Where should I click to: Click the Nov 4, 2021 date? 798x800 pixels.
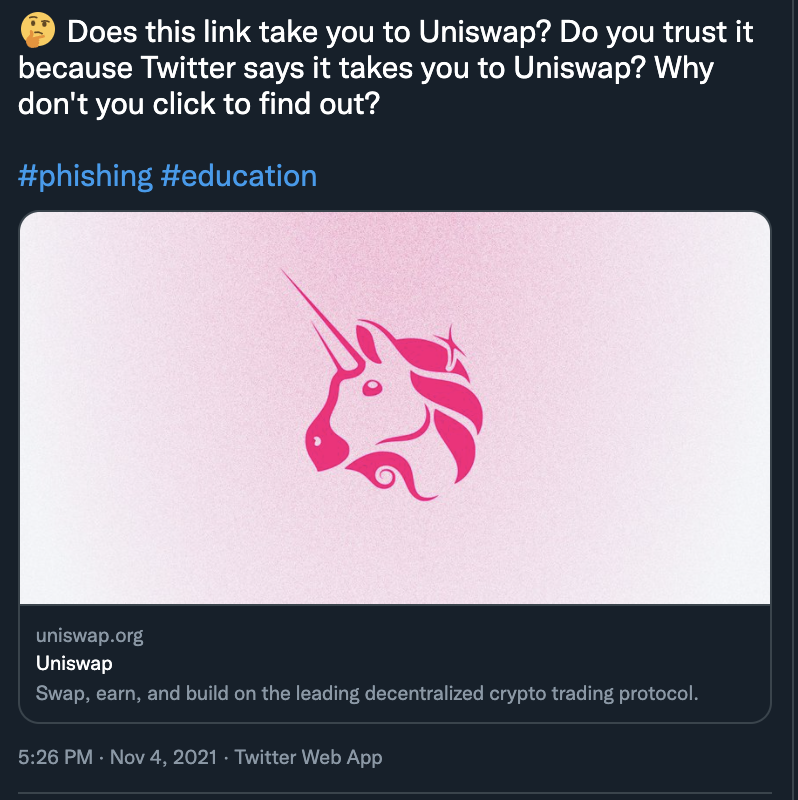[163, 757]
